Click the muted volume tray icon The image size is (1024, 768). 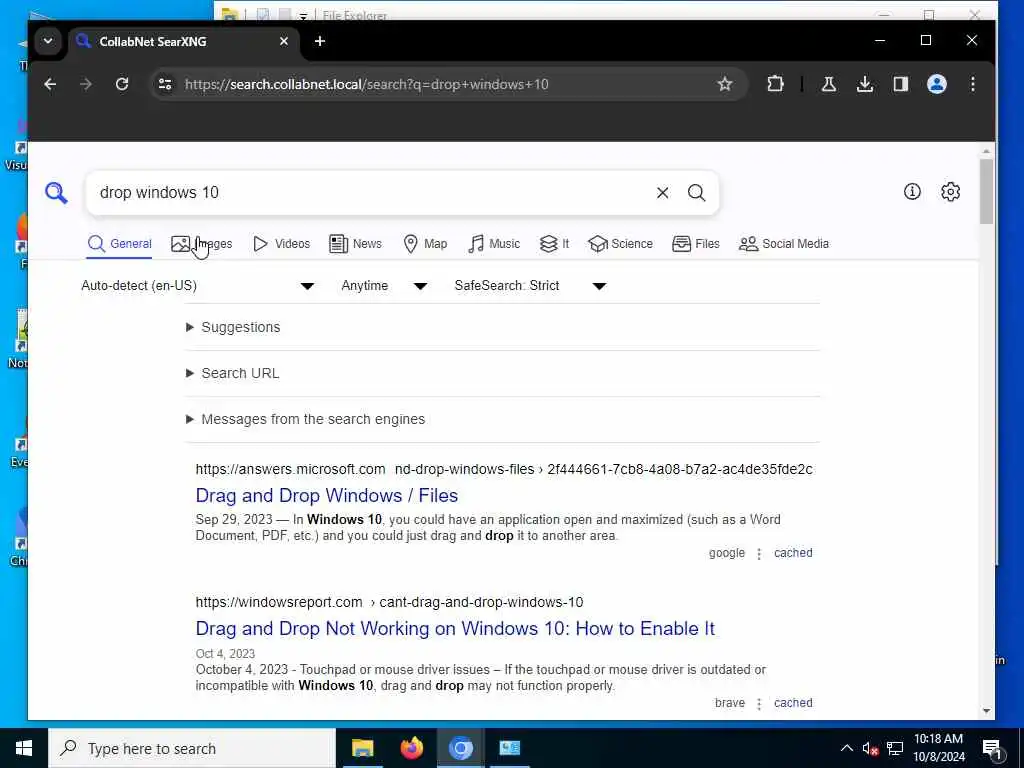pos(870,748)
